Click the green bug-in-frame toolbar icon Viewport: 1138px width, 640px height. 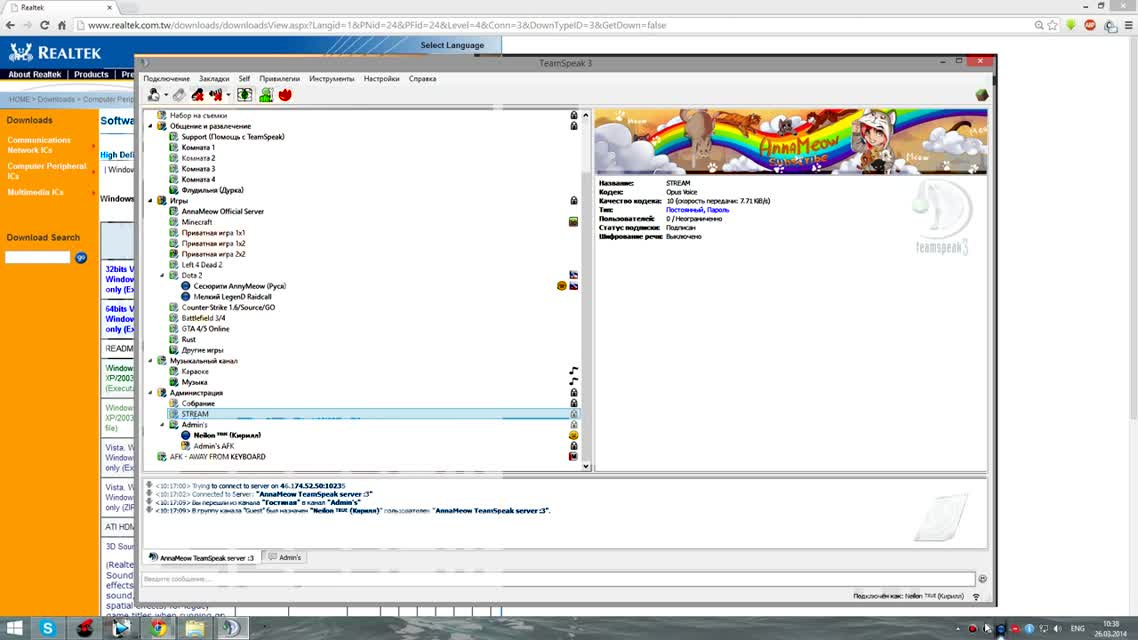pos(245,95)
